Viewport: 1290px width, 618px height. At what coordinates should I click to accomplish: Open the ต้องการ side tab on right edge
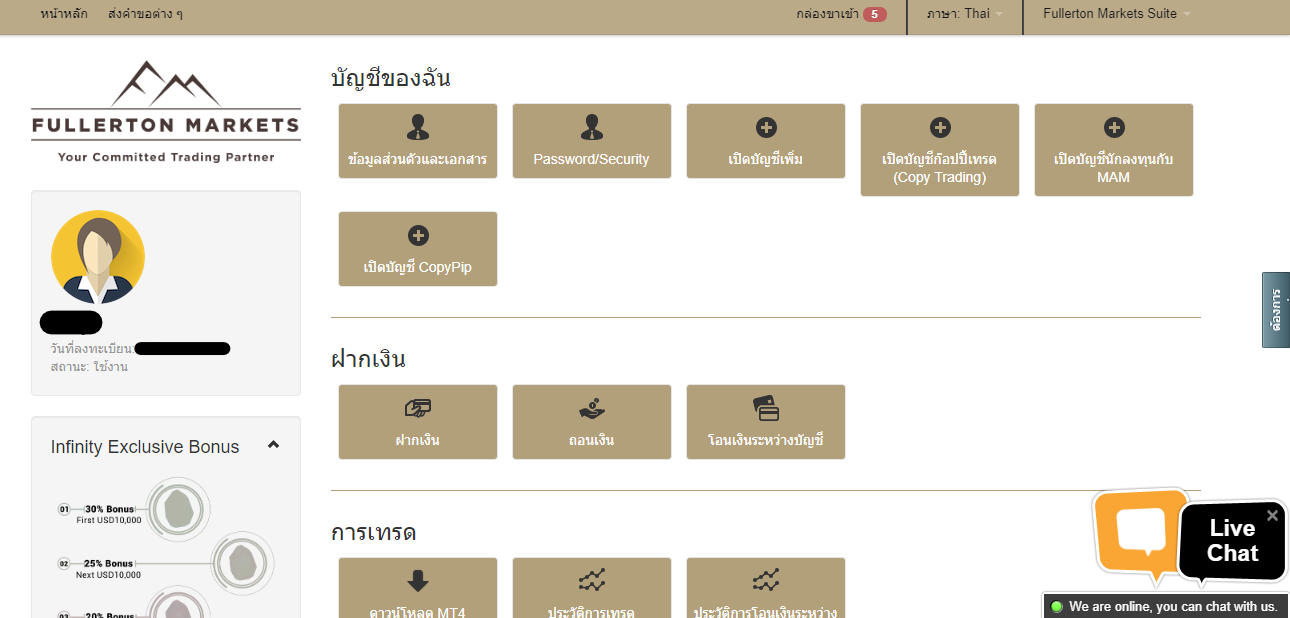pos(1276,310)
